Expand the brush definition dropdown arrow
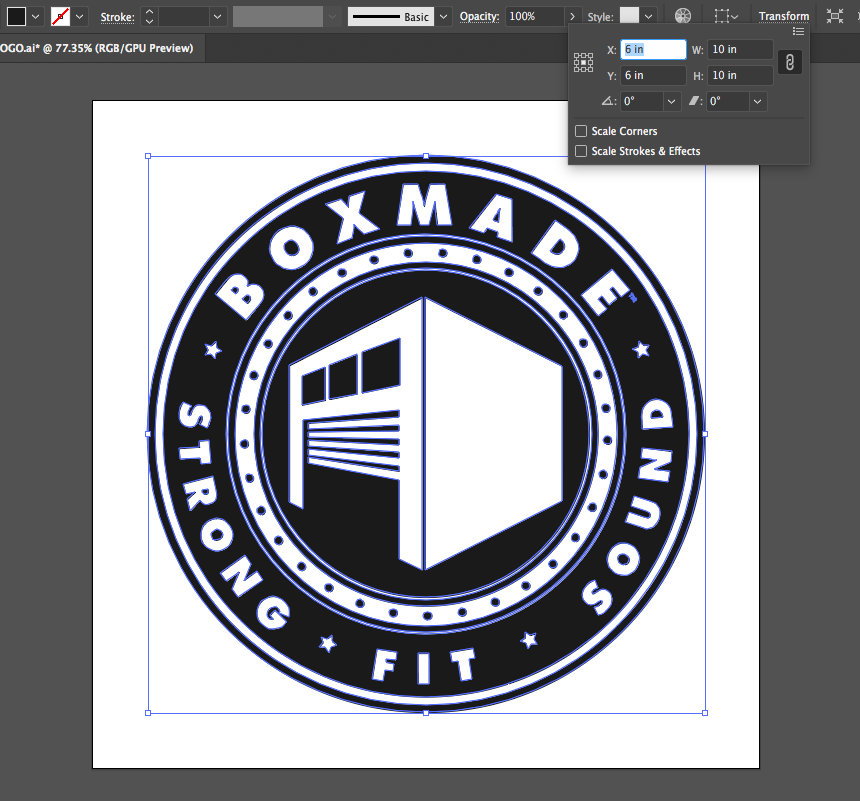860x801 pixels. coord(443,16)
